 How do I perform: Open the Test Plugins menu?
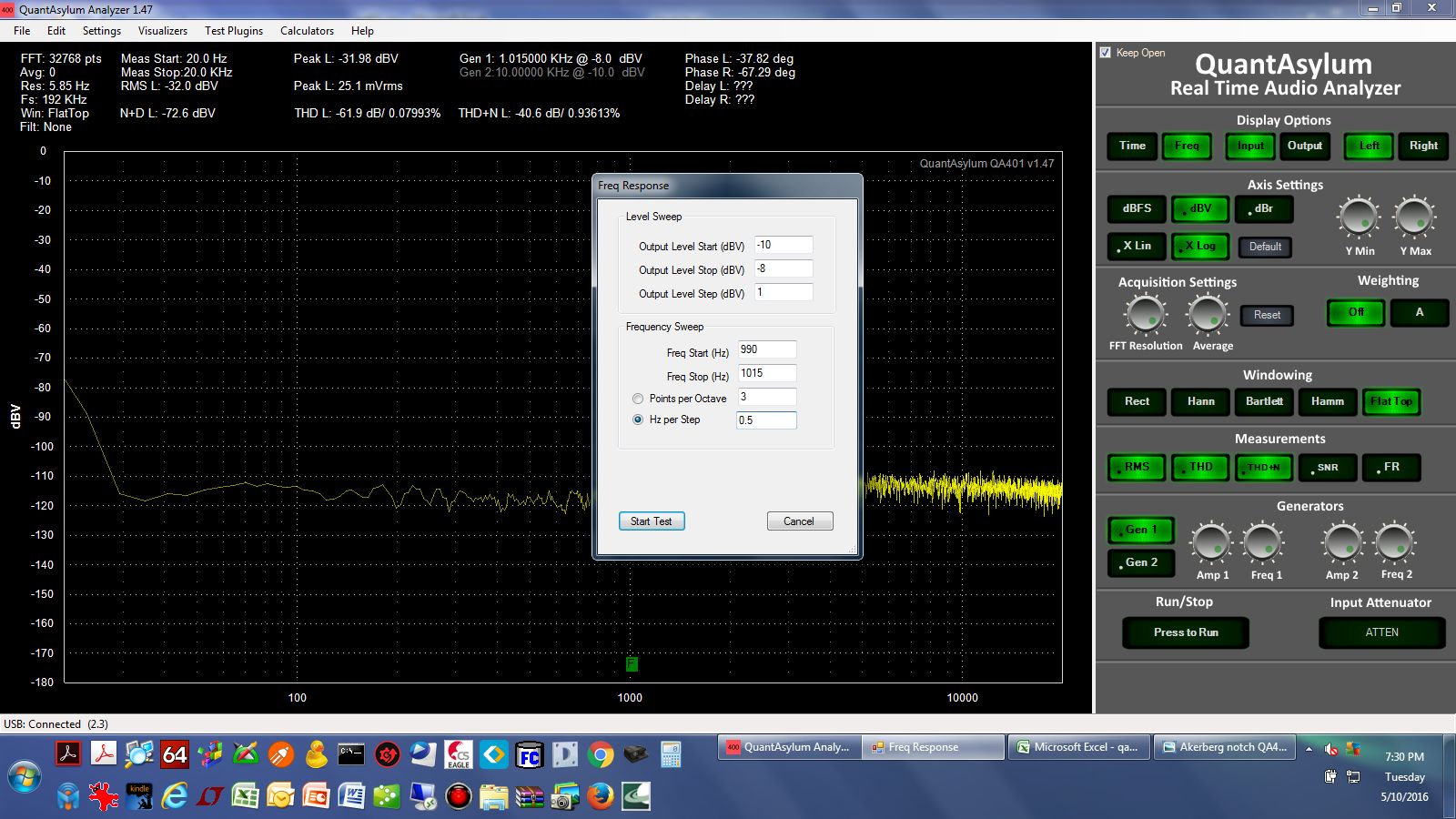click(234, 30)
